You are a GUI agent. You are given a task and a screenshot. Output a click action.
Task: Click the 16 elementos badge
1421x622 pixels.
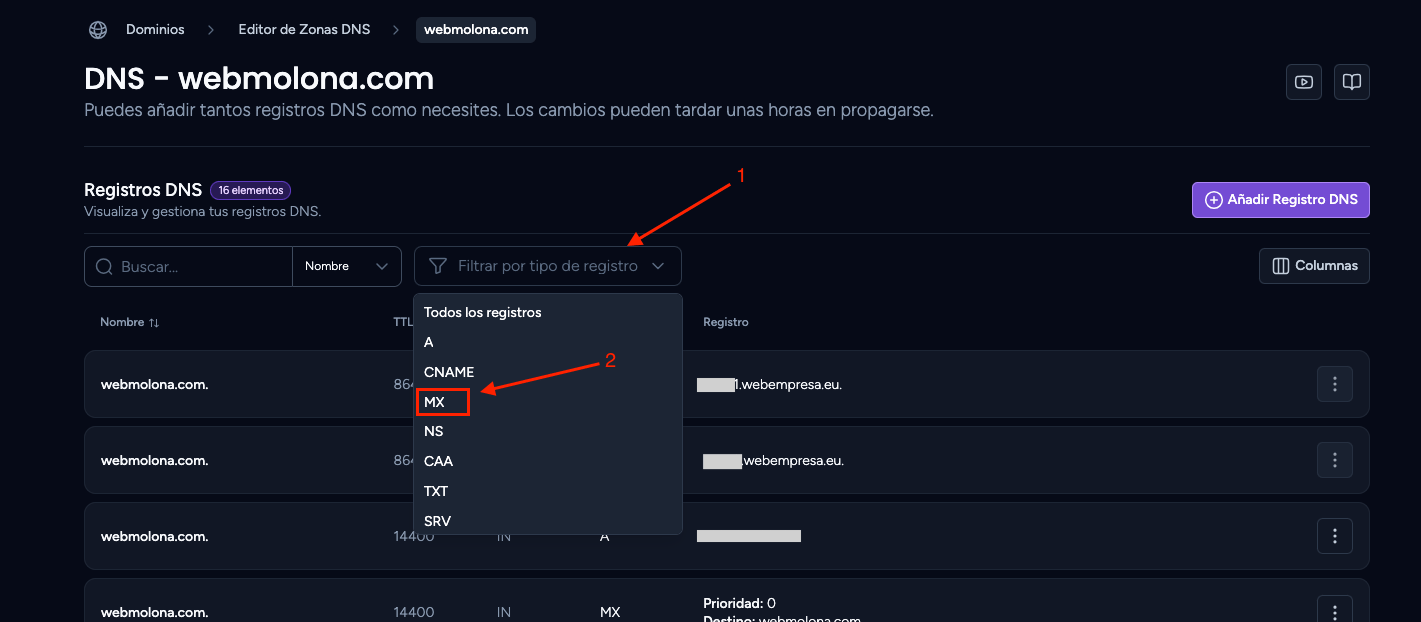point(250,190)
